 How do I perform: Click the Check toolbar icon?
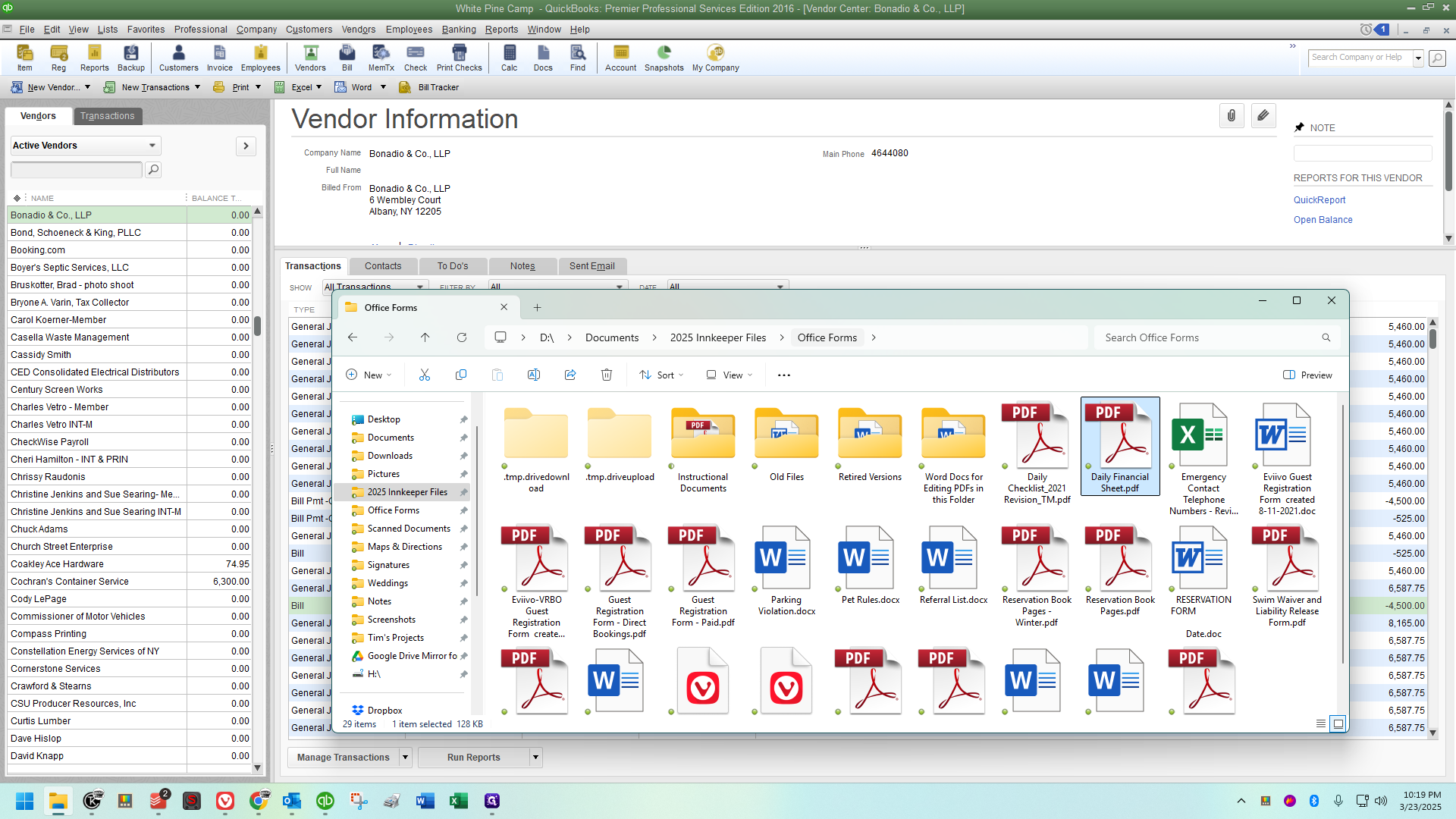[416, 58]
